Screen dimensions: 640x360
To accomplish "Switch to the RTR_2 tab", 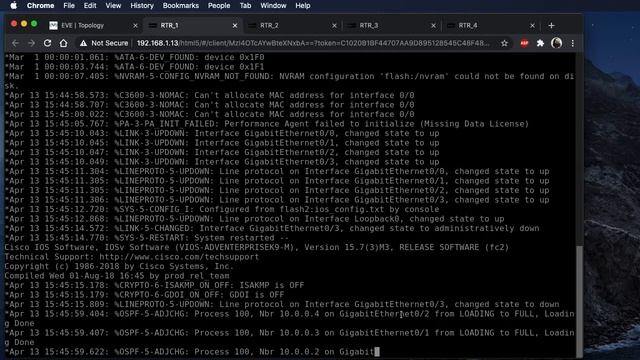I will pyautogui.click(x=292, y=25).
